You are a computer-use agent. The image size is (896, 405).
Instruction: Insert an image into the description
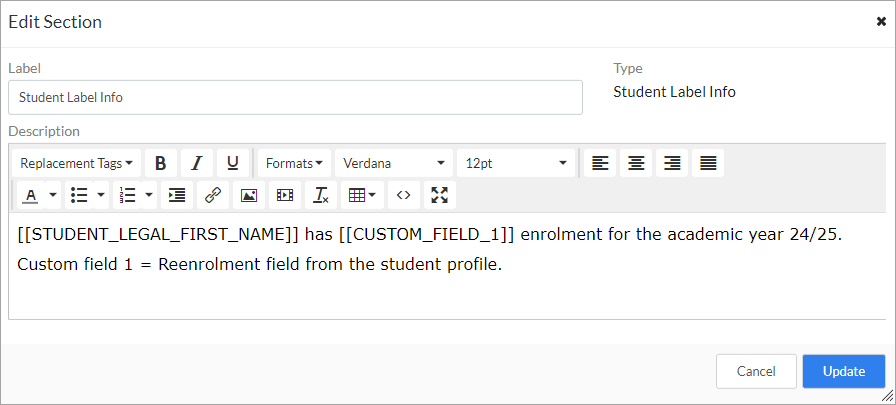point(249,195)
